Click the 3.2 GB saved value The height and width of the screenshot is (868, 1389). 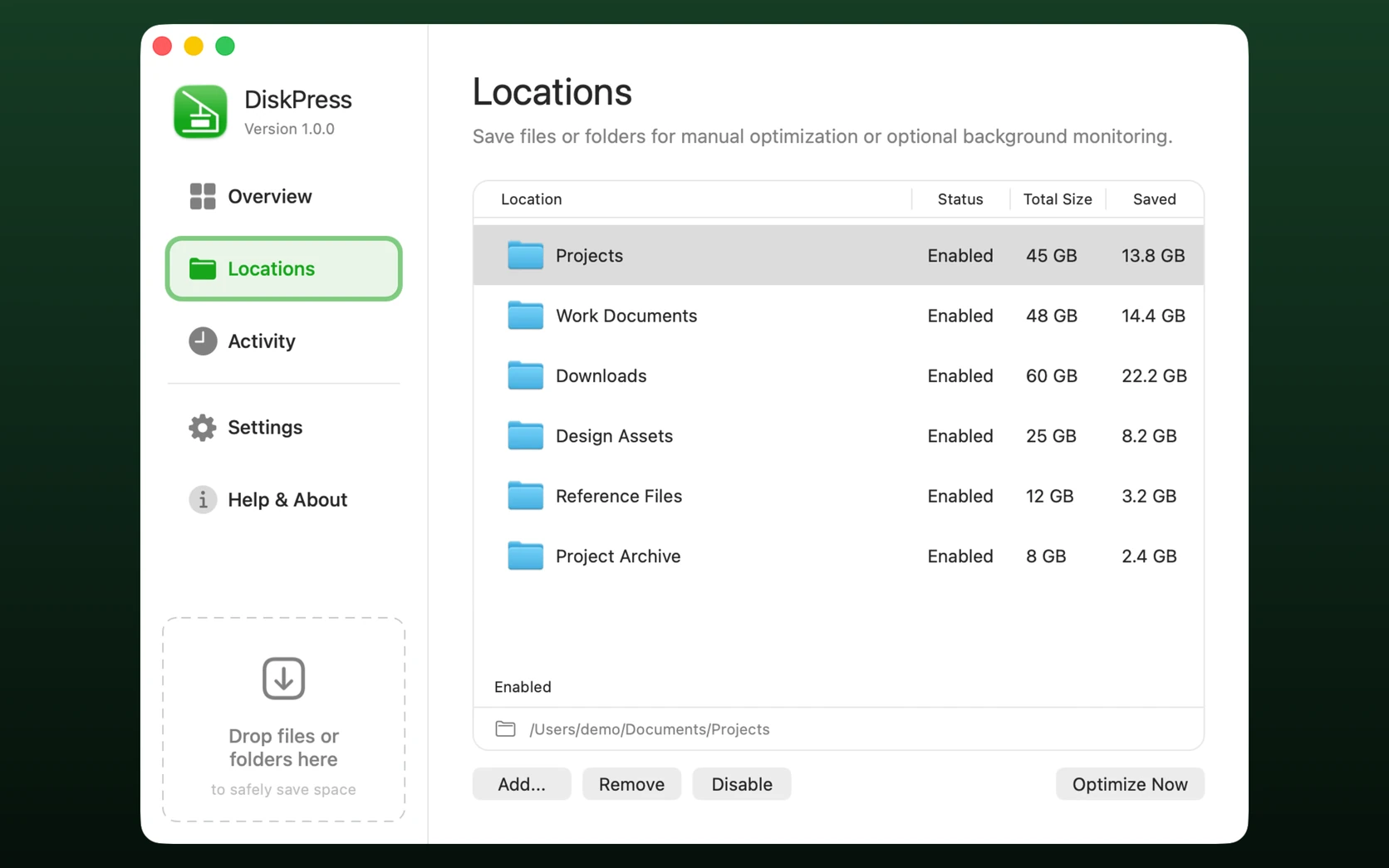(x=1149, y=496)
